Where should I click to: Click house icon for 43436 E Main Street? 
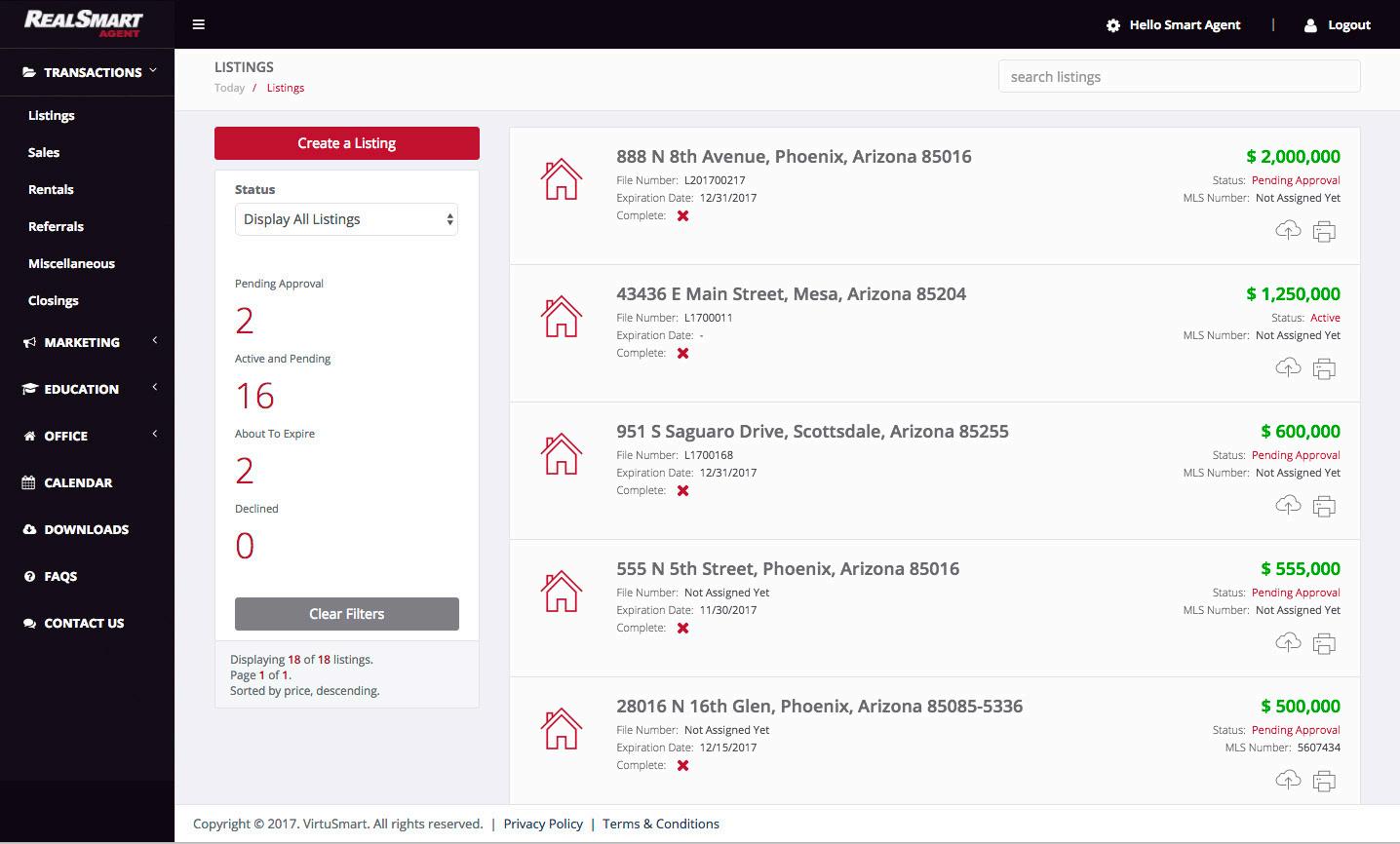[x=562, y=316]
